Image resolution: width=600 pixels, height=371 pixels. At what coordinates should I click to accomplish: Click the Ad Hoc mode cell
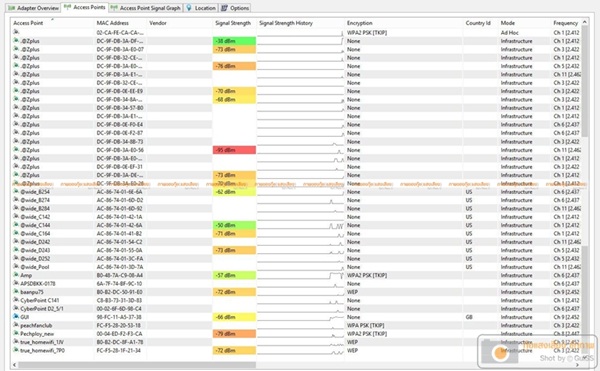509,33
